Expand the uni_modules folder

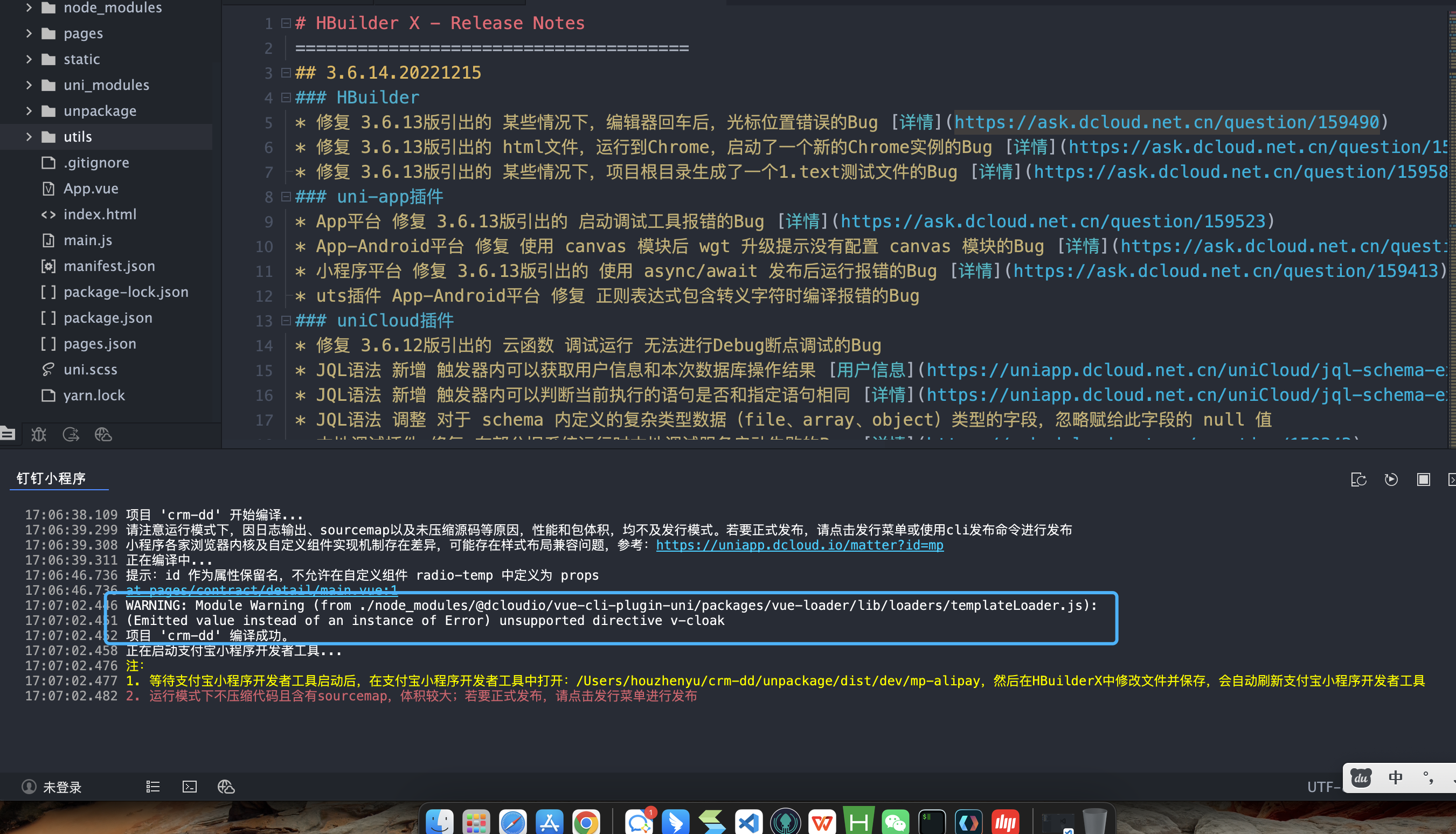coord(29,85)
